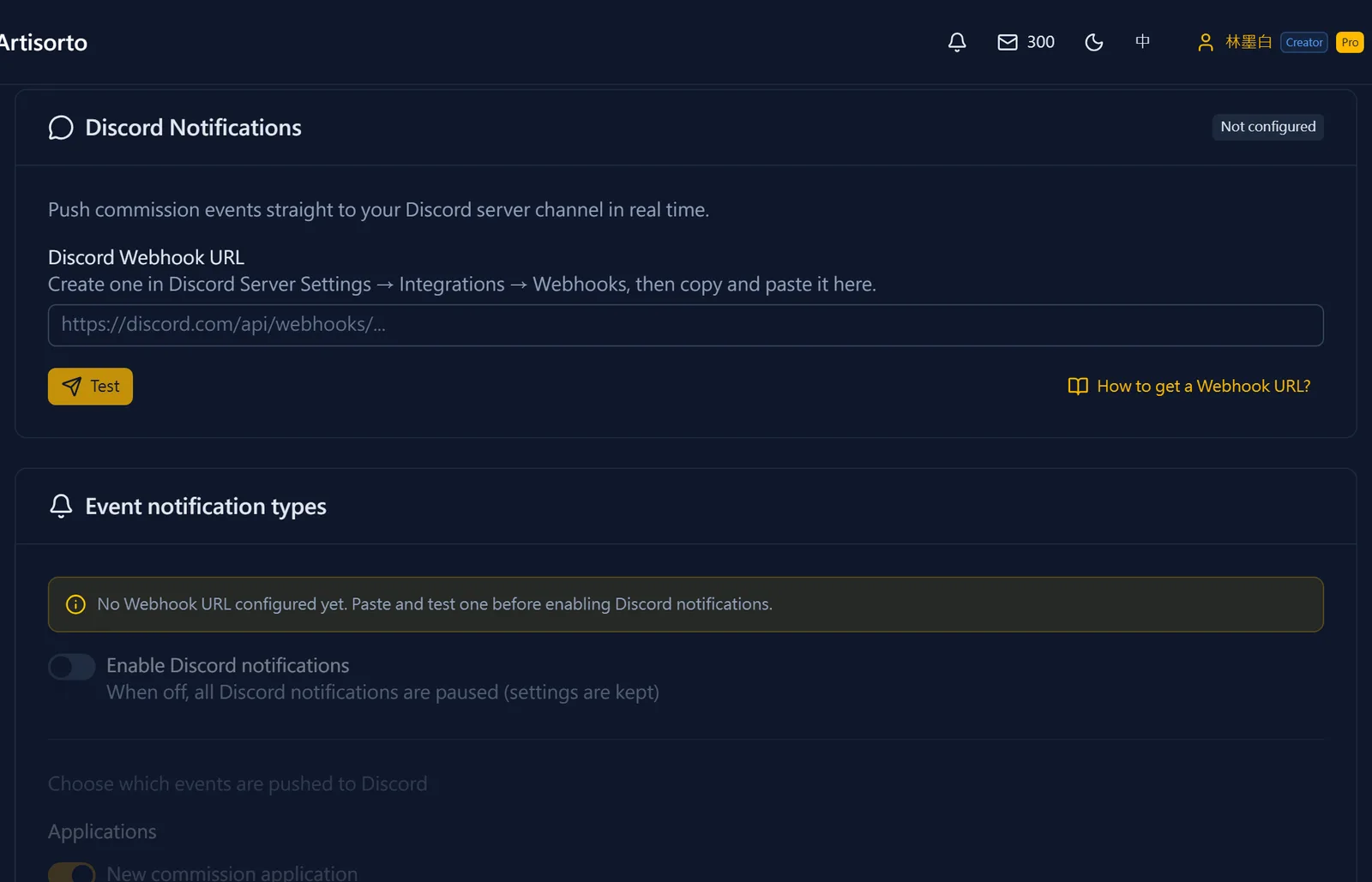Image resolution: width=1372 pixels, height=882 pixels.
Task: Click the Not configured status badge
Action: (x=1268, y=127)
